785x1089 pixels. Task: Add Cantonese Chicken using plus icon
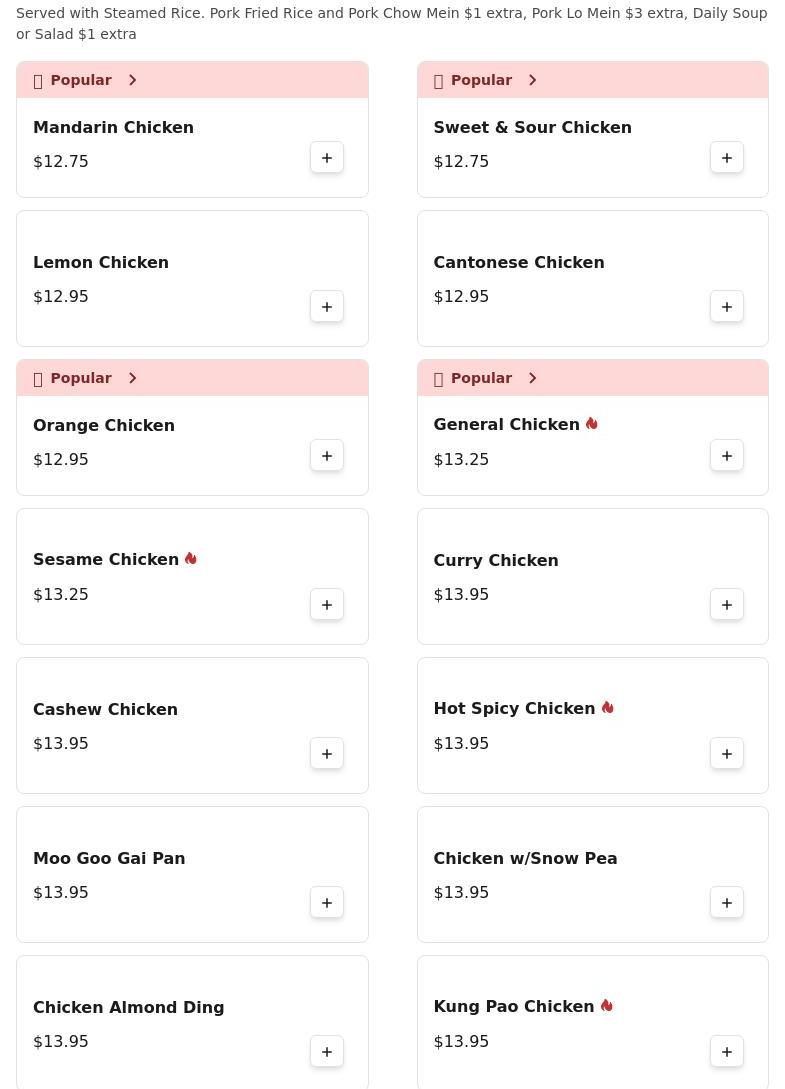point(727,307)
